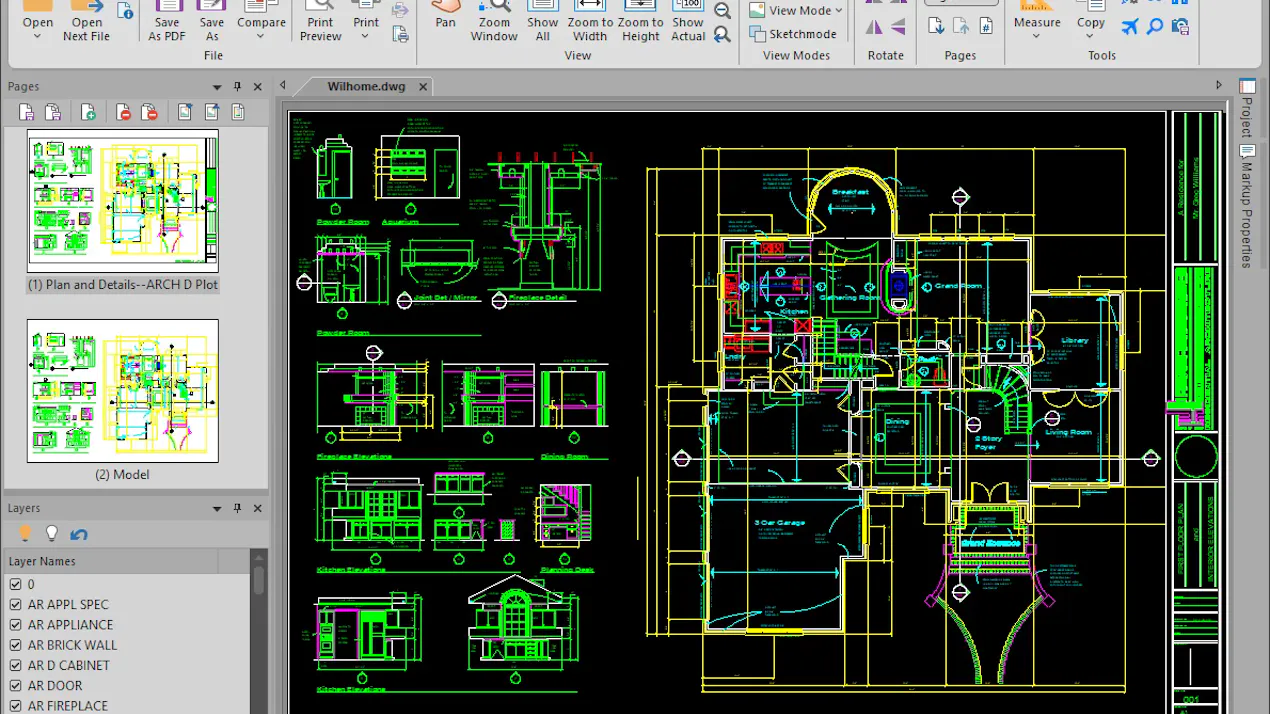1270x714 pixels.
Task: Click Zoom to Height
Action: pyautogui.click(x=640, y=22)
